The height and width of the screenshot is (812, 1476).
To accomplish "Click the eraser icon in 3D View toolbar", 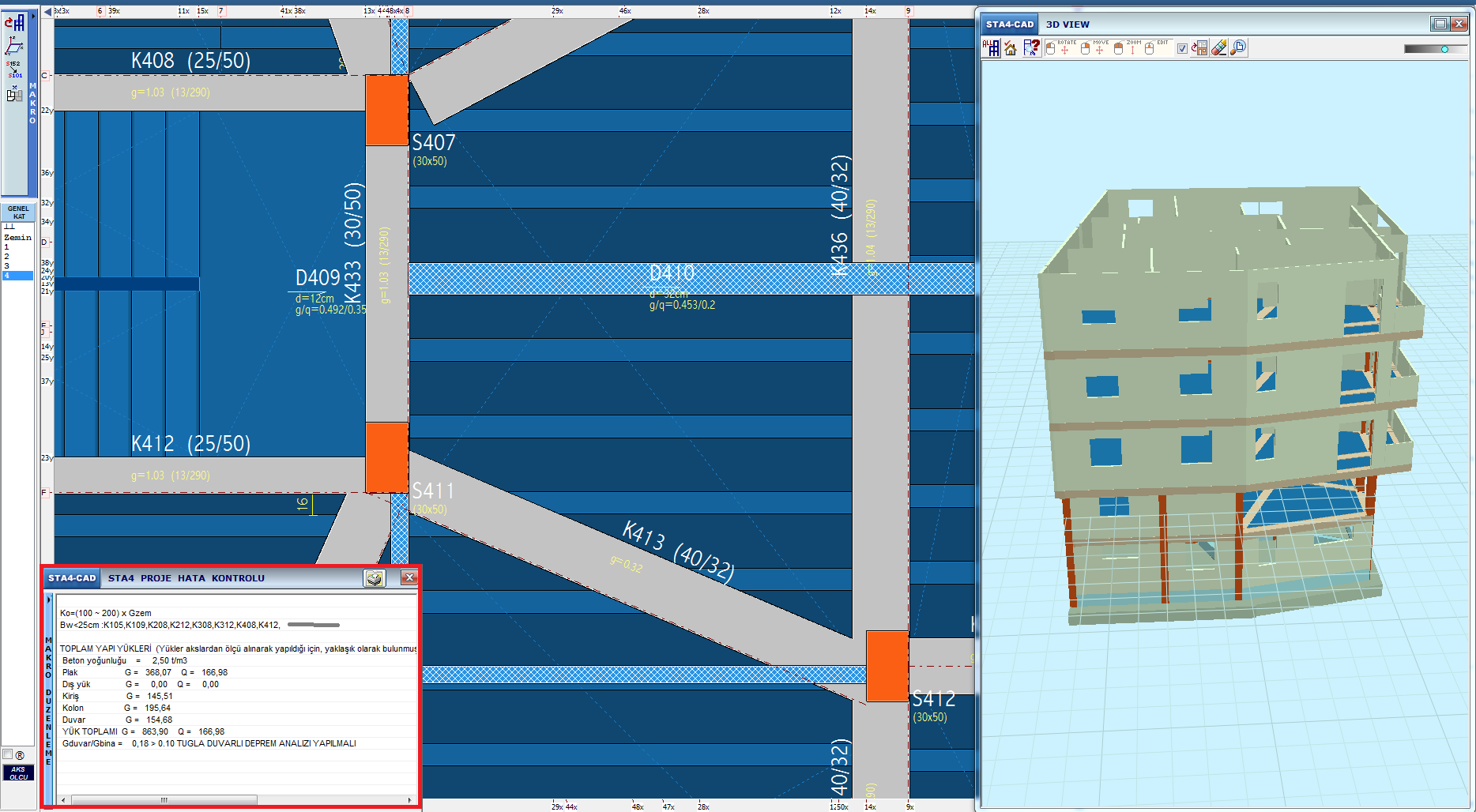I will click(x=1219, y=48).
